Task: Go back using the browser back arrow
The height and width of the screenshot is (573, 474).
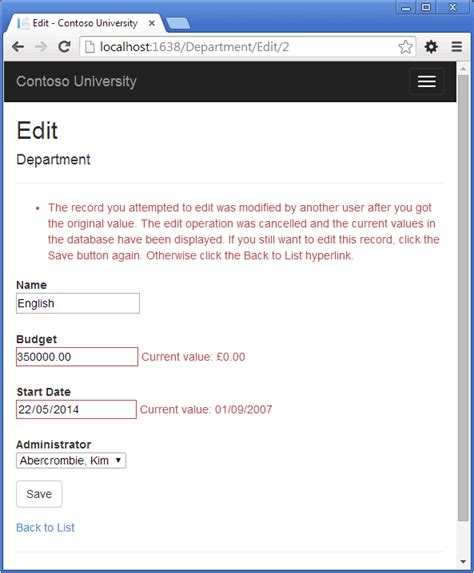Action: point(18,47)
